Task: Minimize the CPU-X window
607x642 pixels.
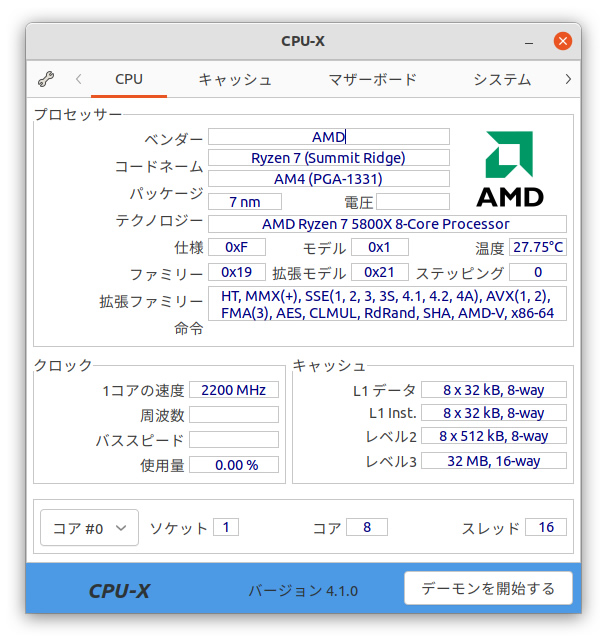Action: (x=529, y=42)
